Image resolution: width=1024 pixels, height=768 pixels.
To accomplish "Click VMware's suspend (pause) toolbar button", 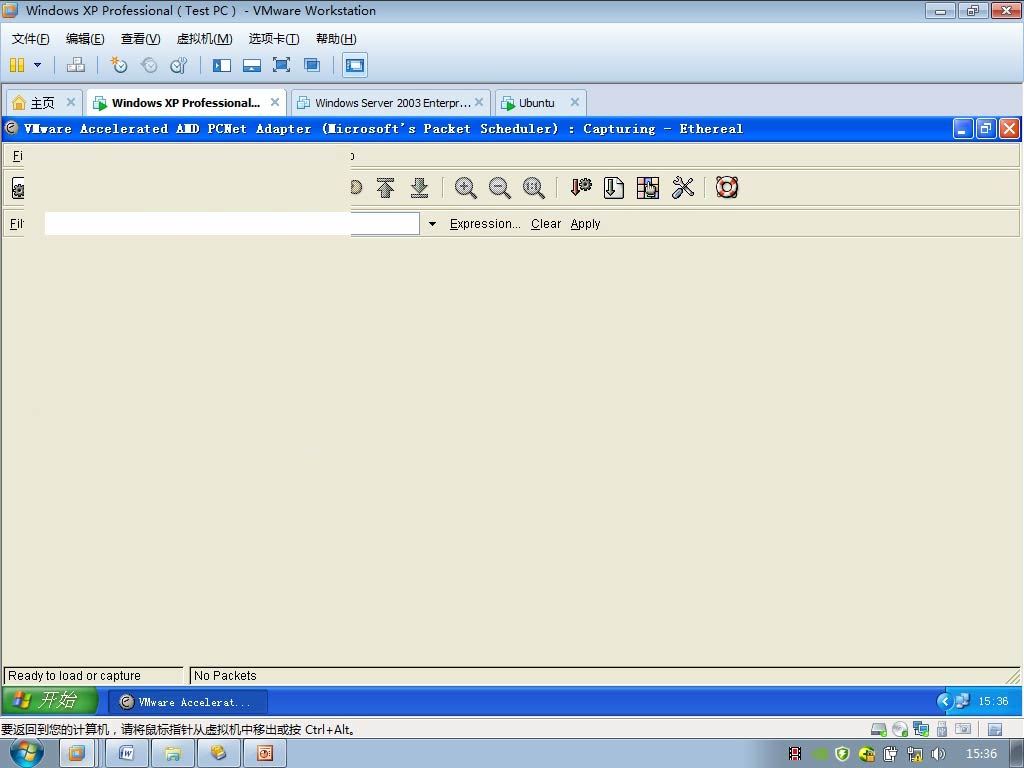I will coord(18,65).
